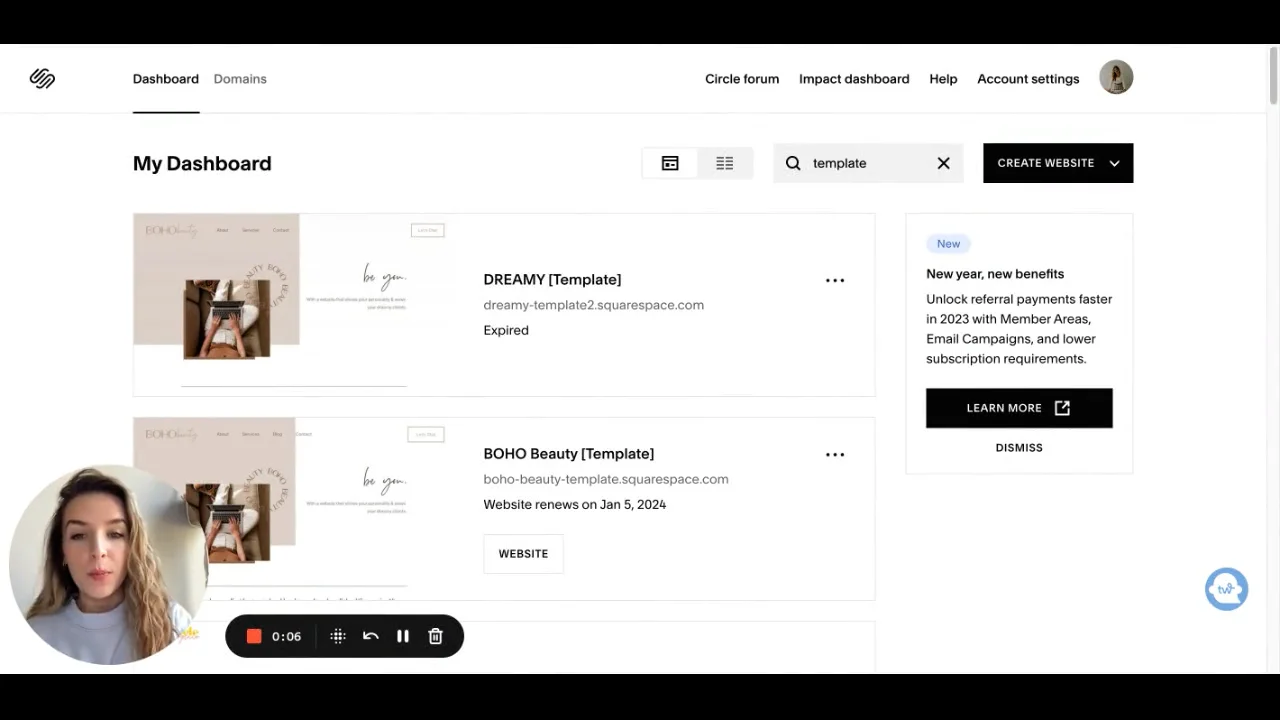Click the WEBSITE button under BOHO Beauty
Screen dimensions: 1280x720
point(523,554)
